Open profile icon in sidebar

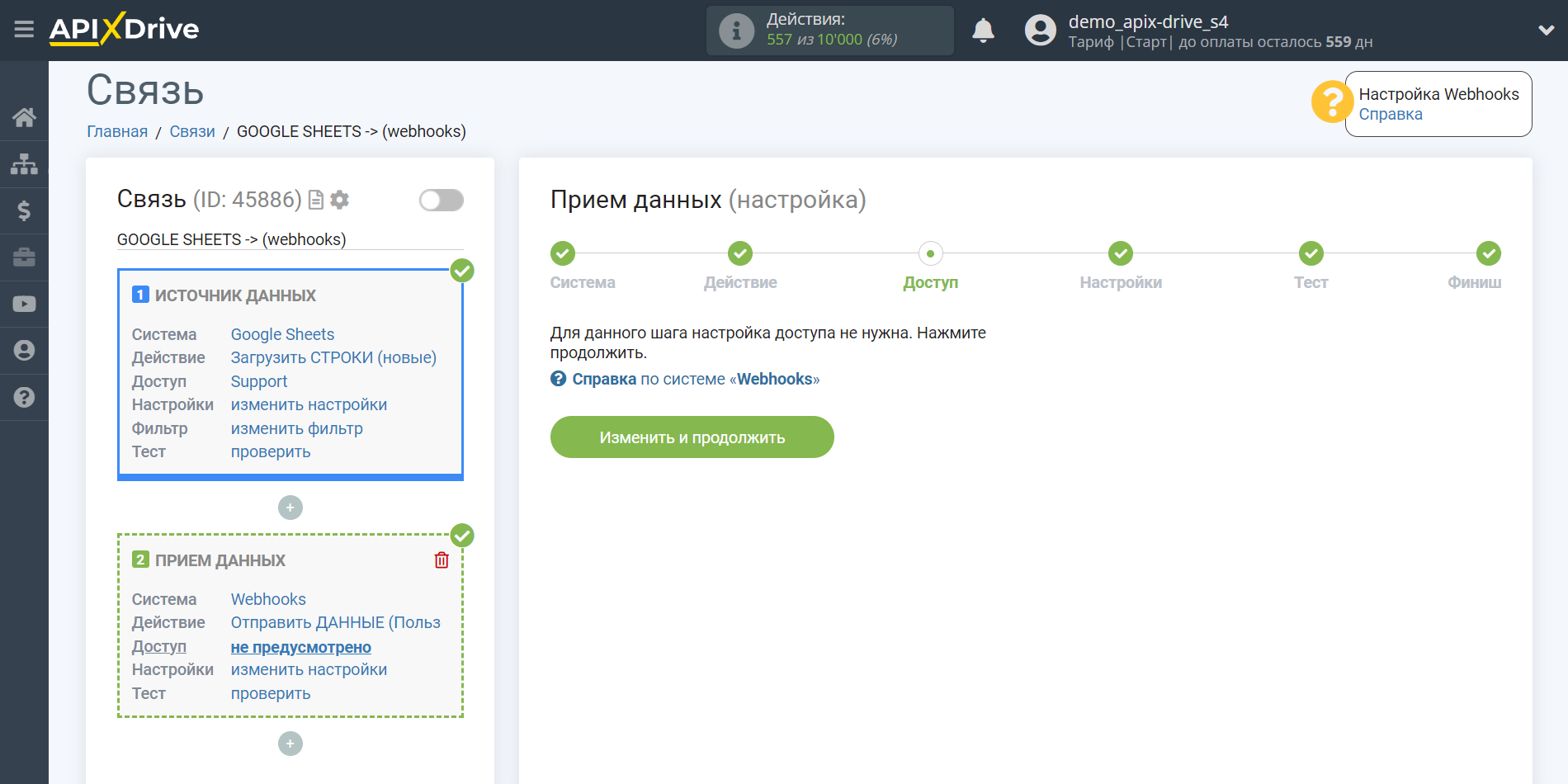(x=24, y=351)
